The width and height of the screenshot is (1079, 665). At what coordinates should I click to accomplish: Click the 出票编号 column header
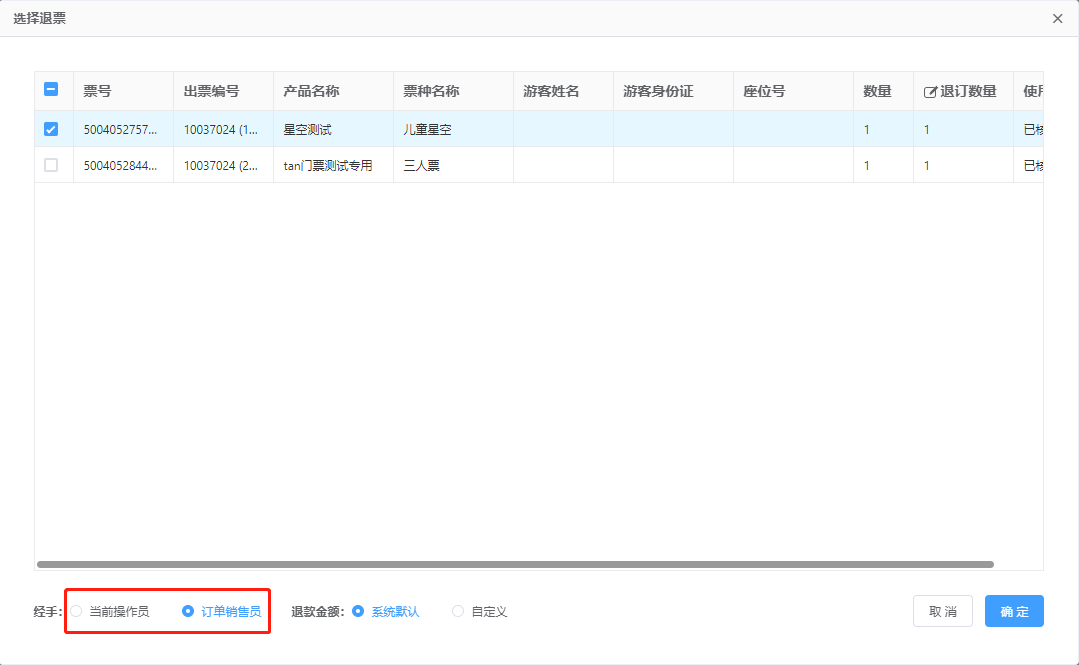tap(211, 91)
